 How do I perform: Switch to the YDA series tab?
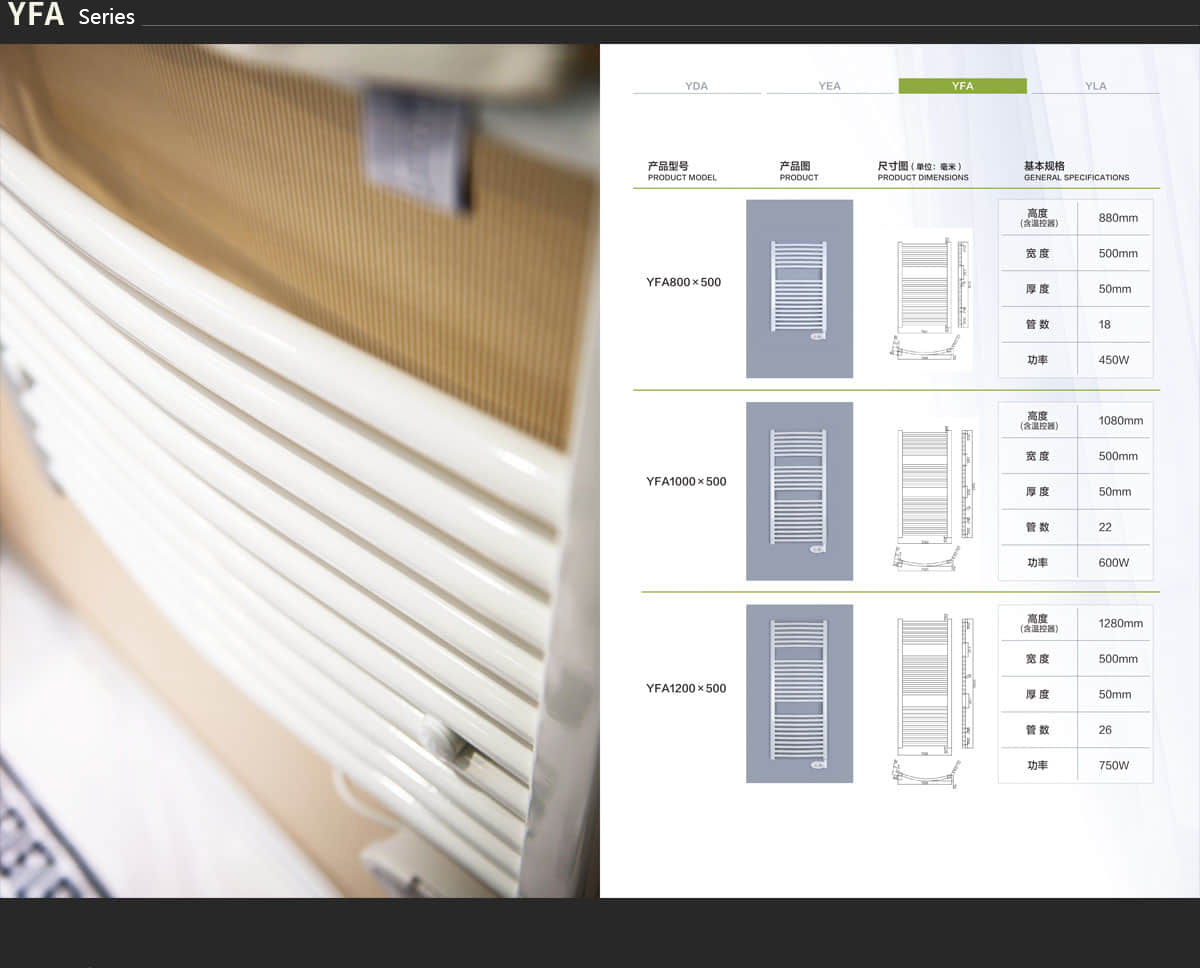click(x=696, y=86)
